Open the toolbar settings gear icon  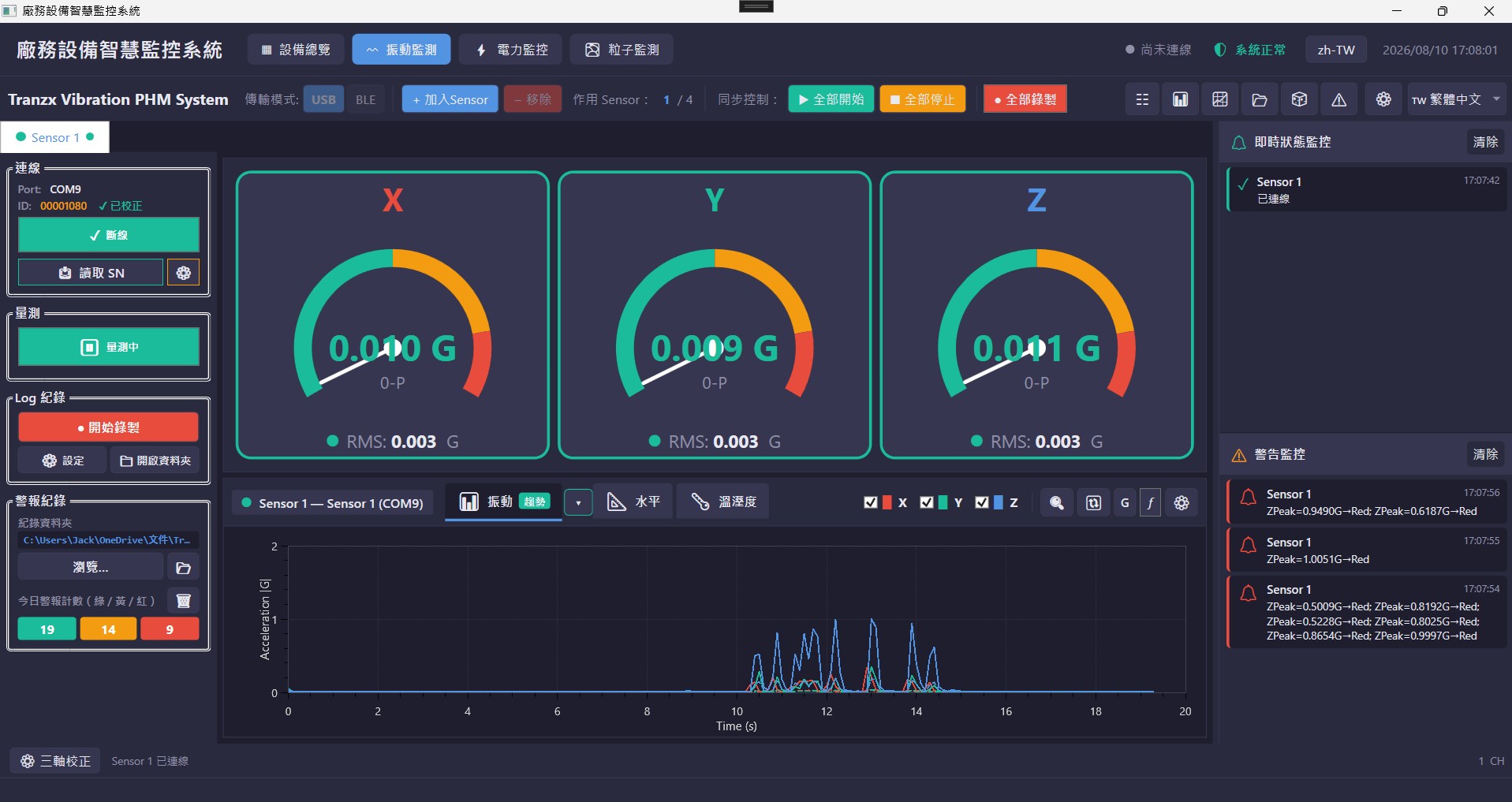pos(1383,99)
